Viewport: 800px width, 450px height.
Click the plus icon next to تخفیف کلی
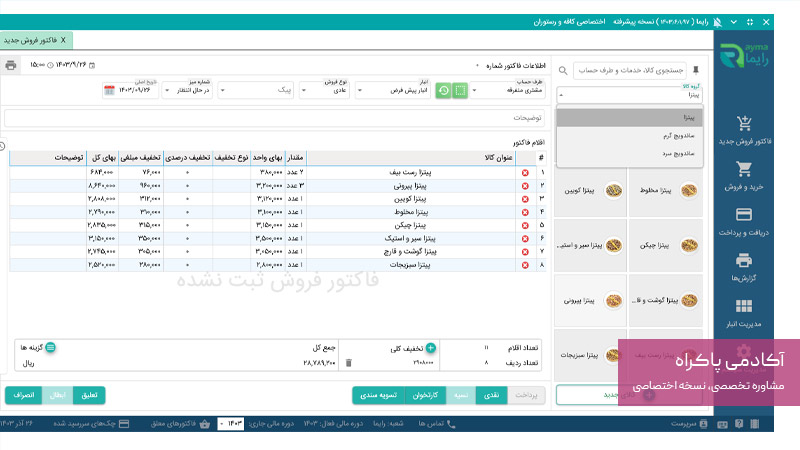point(431,348)
